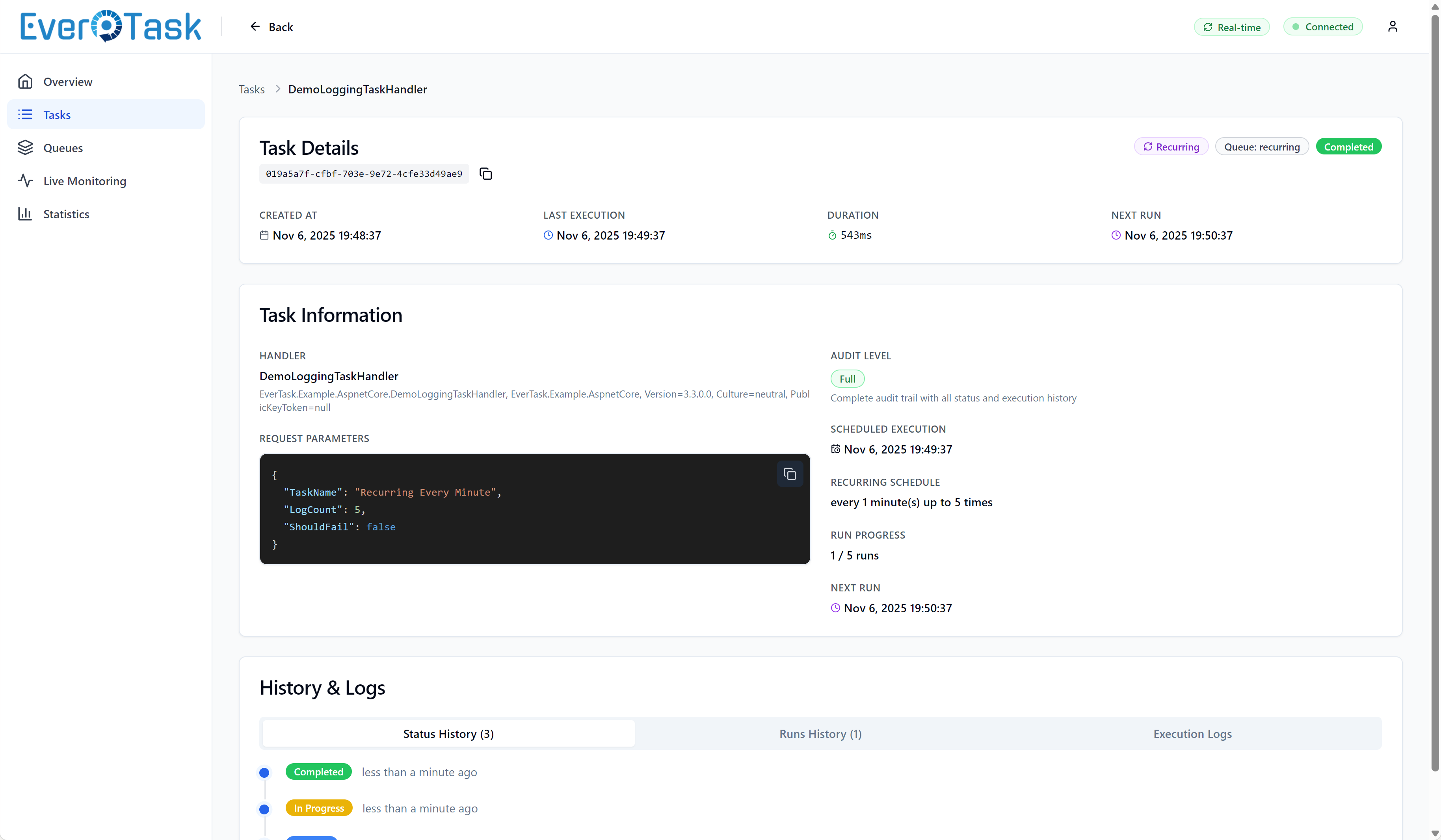
Task: Open the Execution Logs tab
Action: coord(1192,734)
